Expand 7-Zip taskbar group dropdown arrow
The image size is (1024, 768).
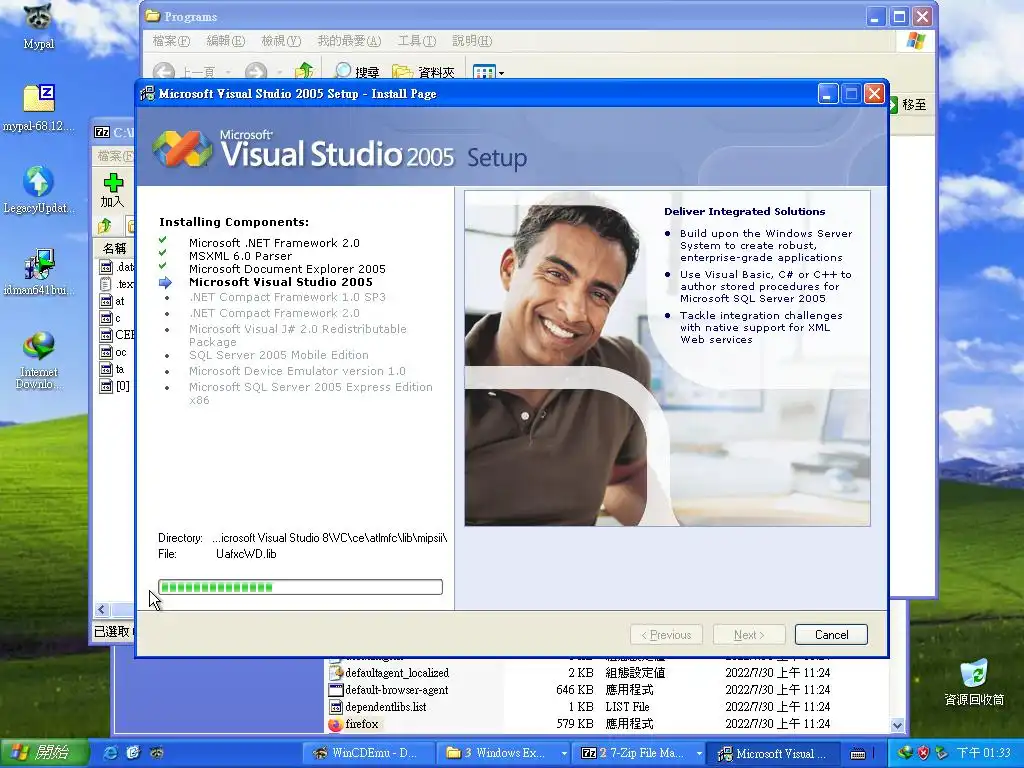pyautogui.click(x=699, y=754)
